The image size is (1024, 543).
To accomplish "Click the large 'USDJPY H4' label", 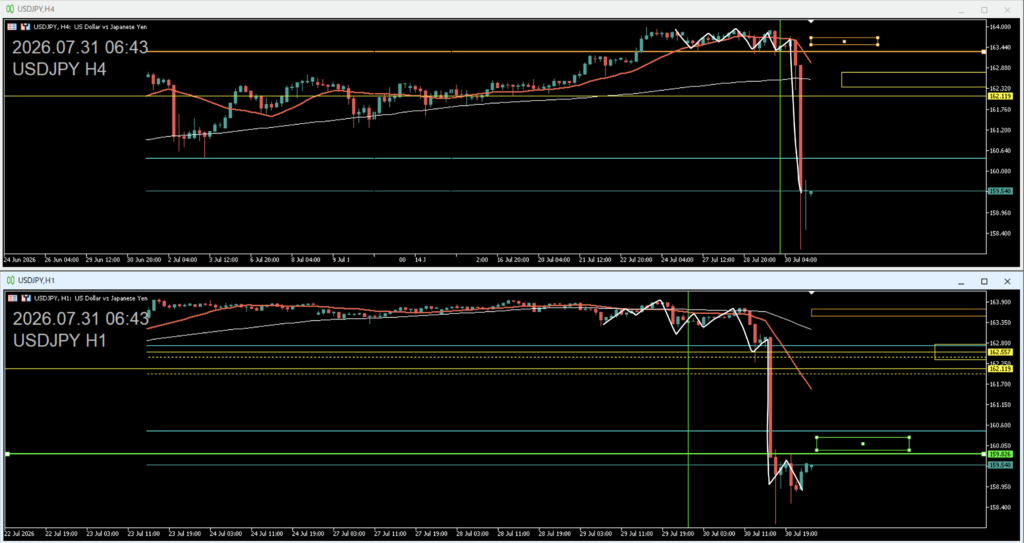I will 60,69.
